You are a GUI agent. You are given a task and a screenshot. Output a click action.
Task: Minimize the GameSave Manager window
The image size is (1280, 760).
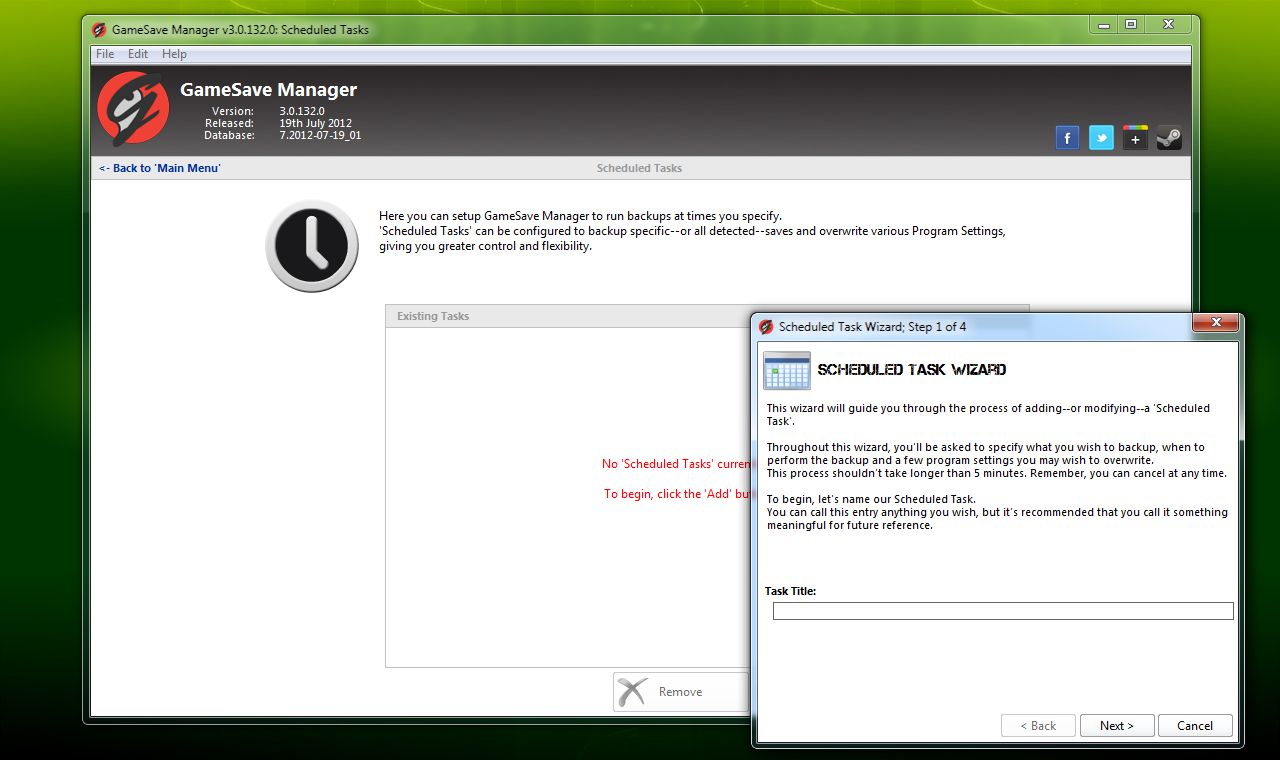pos(1104,24)
